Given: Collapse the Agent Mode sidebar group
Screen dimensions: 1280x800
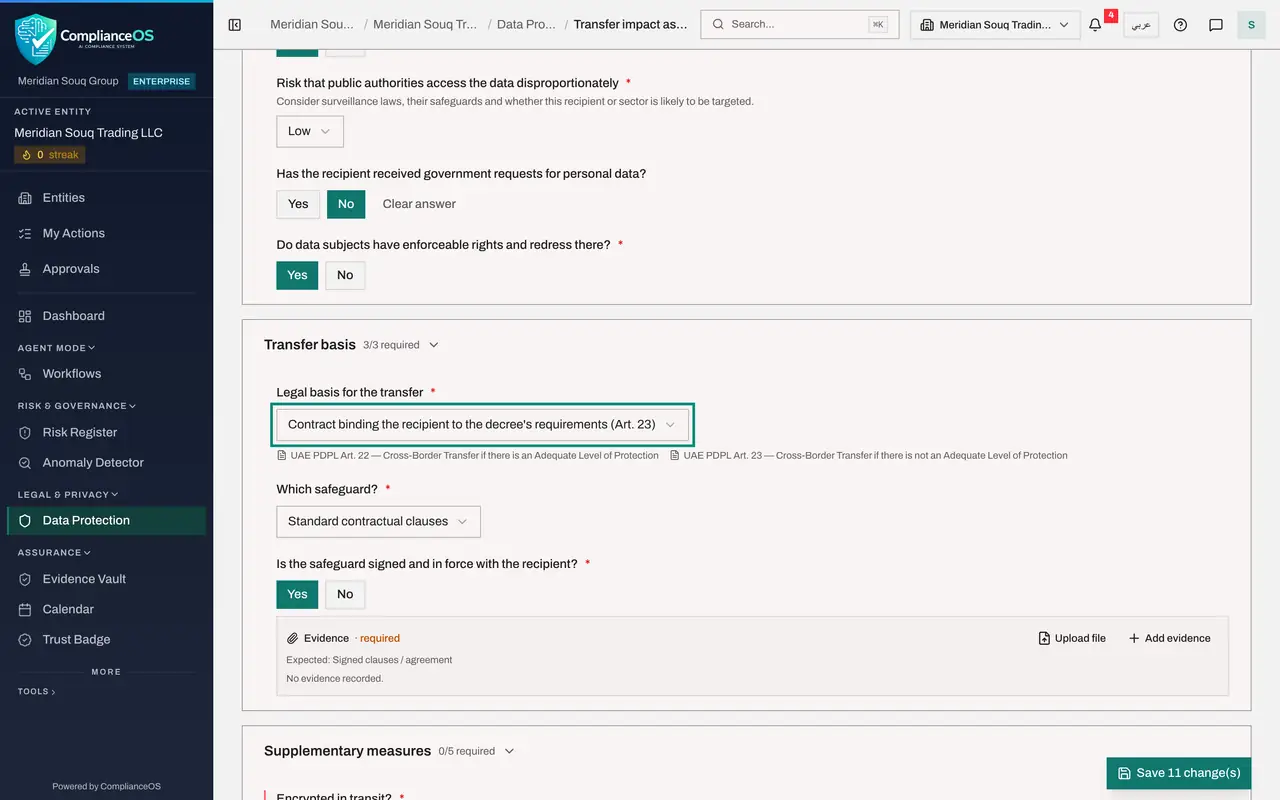Looking at the screenshot, I should pyautogui.click(x=56, y=348).
